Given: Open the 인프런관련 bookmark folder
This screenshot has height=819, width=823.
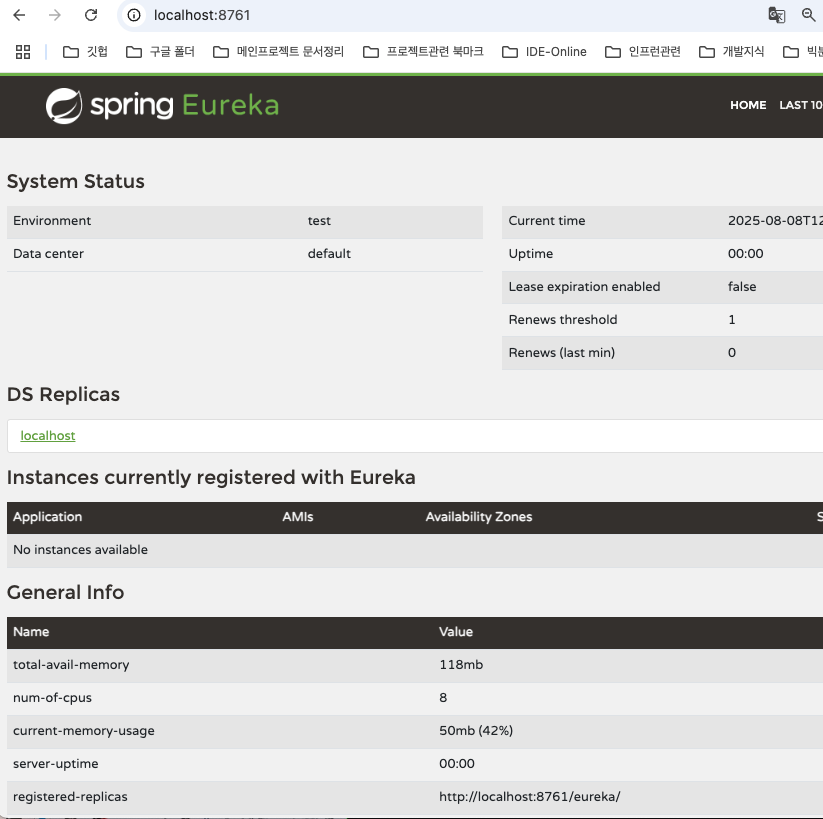Looking at the screenshot, I should tap(643, 52).
